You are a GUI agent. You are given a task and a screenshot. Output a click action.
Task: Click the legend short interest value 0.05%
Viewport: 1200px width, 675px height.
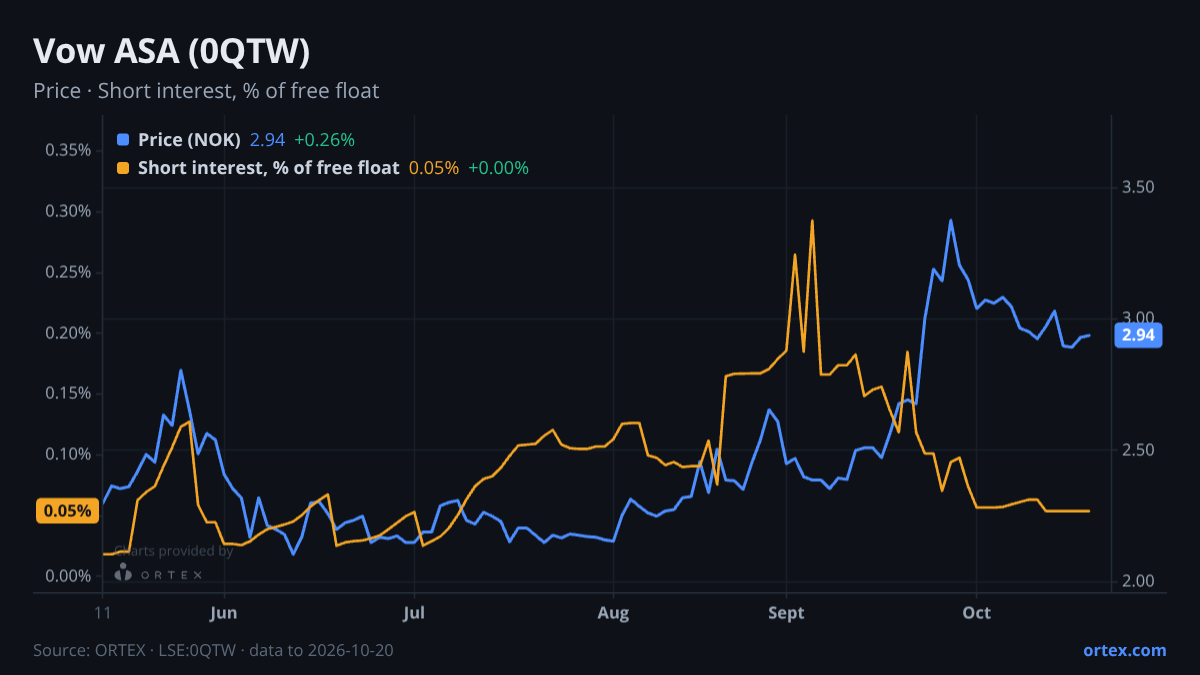tap(434, 168)
